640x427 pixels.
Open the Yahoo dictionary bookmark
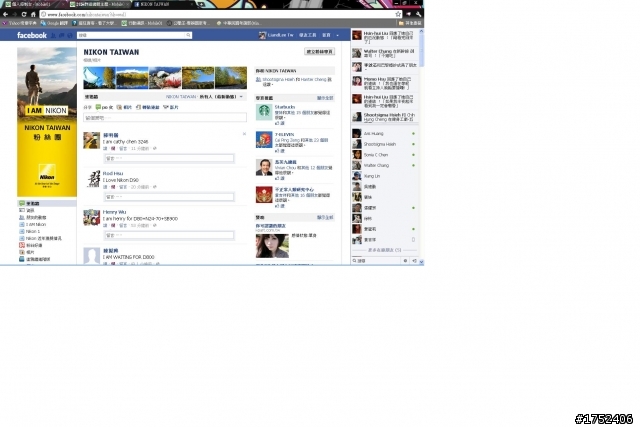(19, 23)
